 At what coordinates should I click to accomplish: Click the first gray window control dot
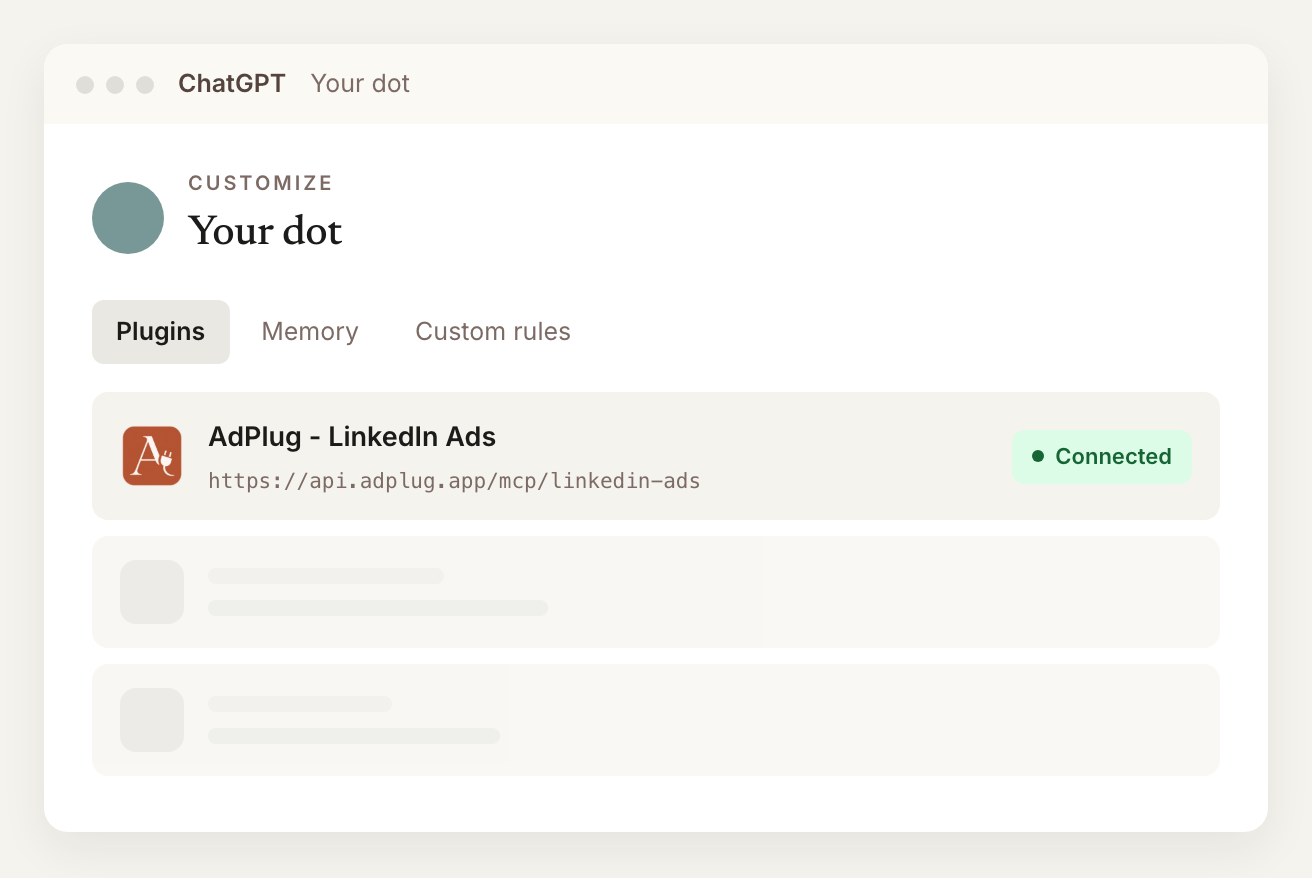coord(85,85)
